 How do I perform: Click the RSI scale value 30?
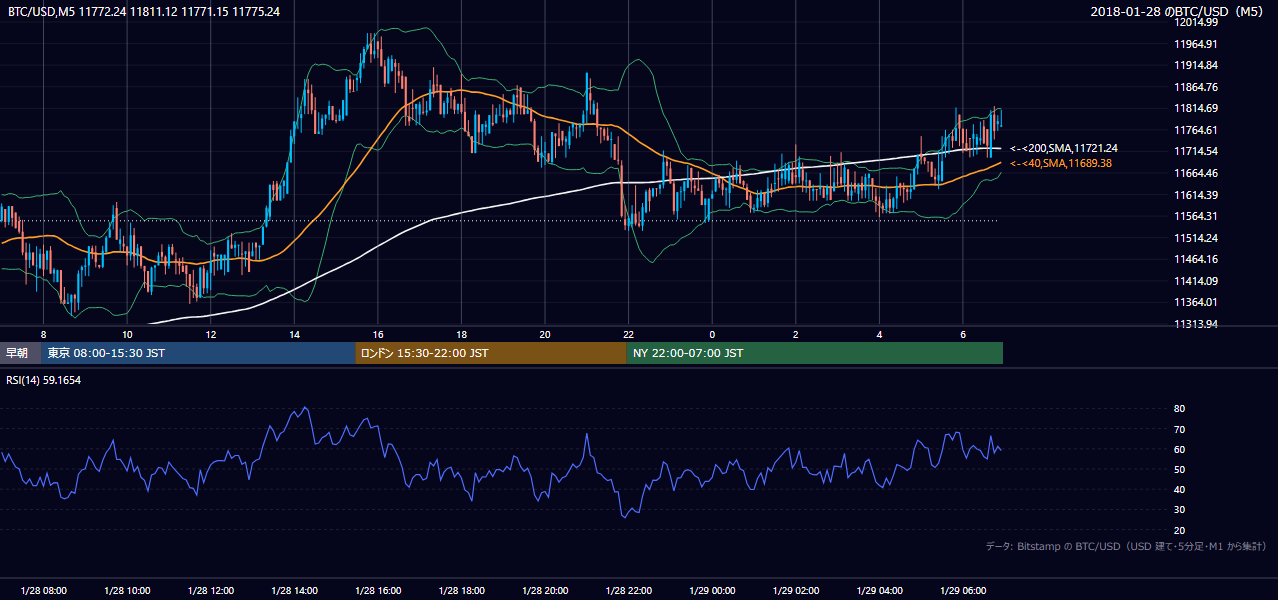point(1180,510)
